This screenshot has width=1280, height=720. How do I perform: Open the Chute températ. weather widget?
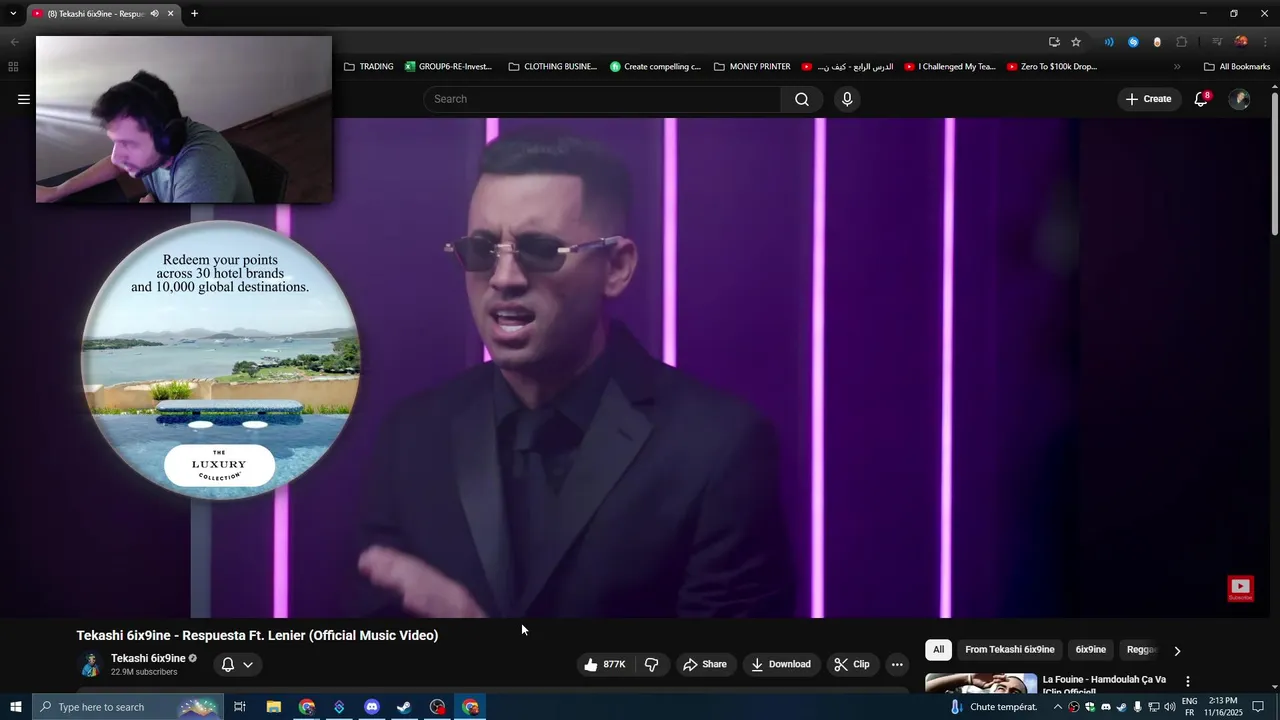pos(994,707)
